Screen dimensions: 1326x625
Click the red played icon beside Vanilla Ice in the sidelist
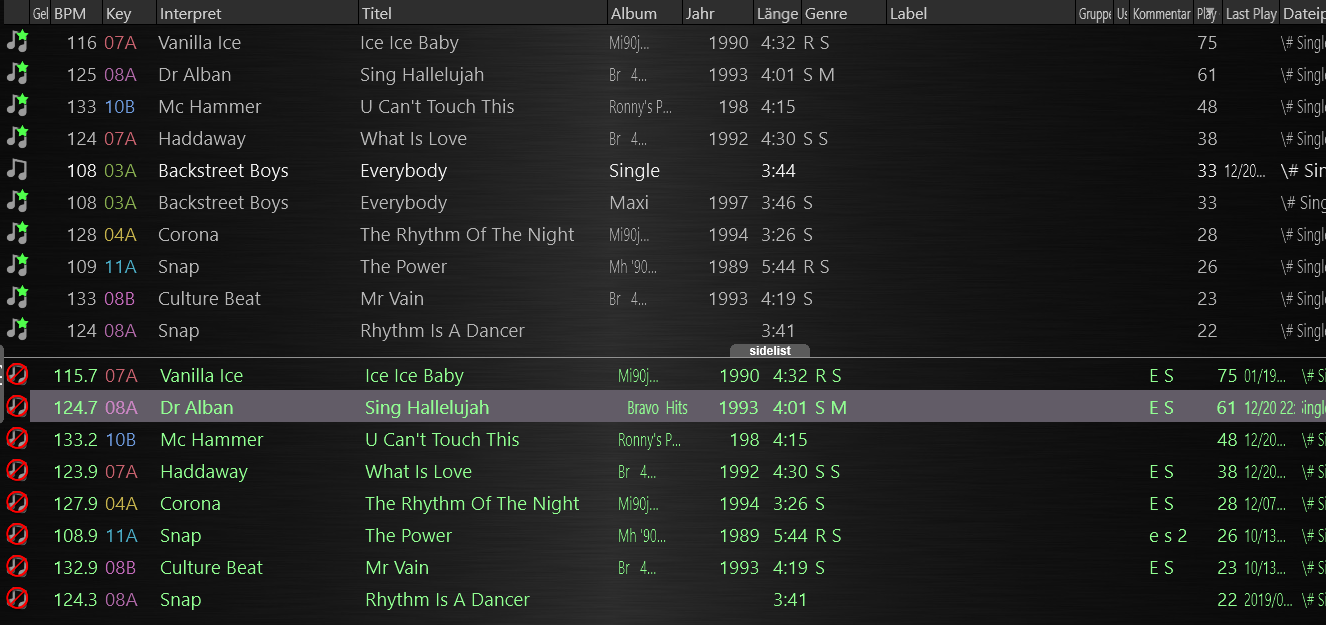tap(17, 375)
